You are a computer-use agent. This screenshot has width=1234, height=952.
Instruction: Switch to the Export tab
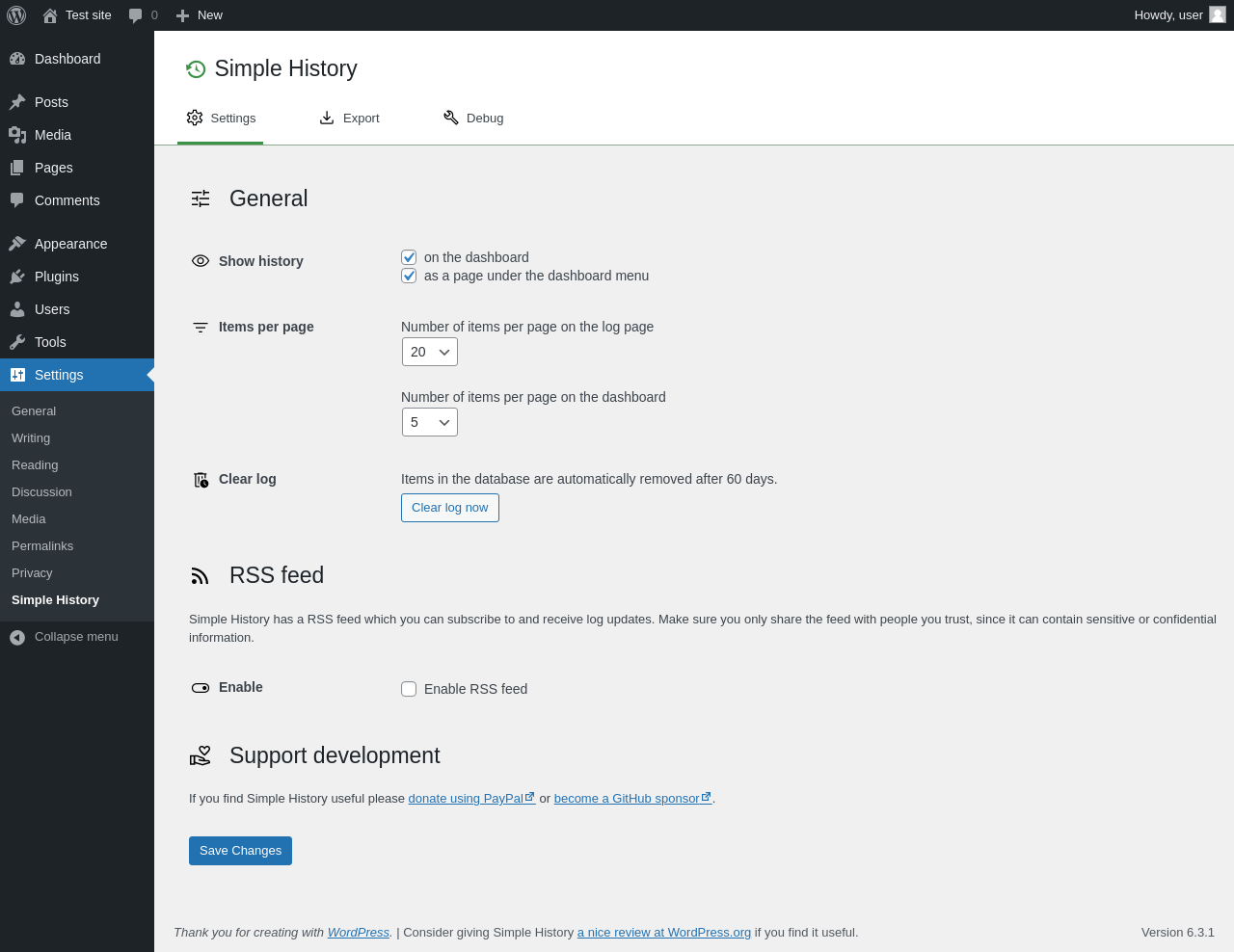349,118
